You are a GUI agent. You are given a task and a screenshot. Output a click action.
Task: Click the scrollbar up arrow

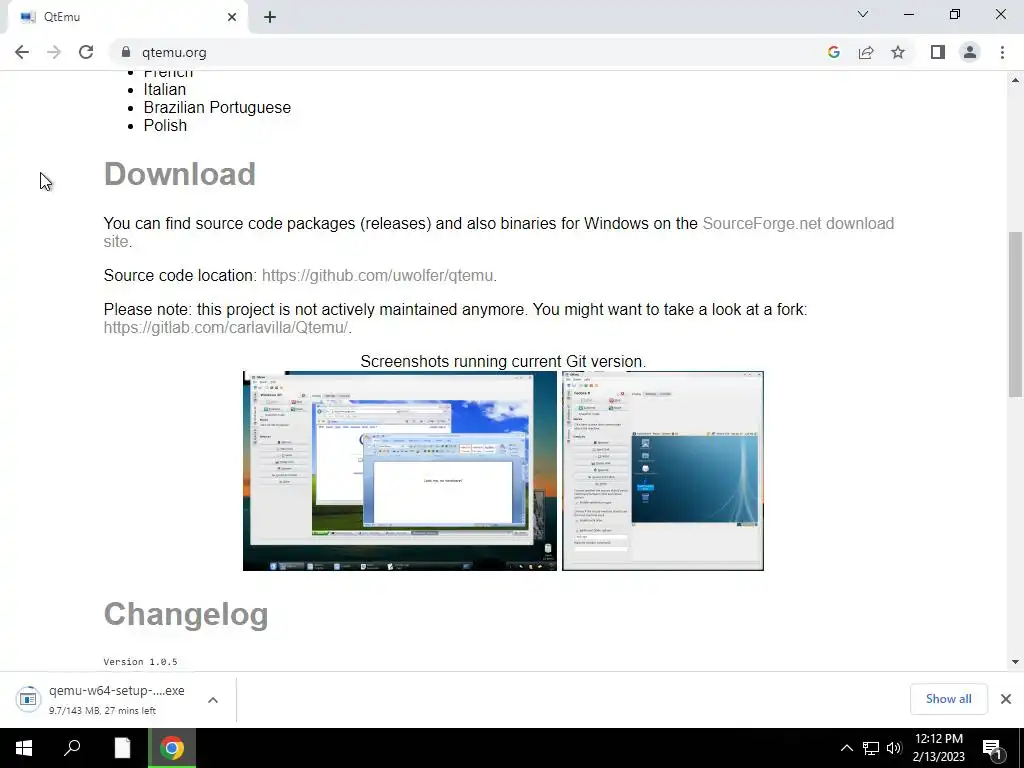(1015, 80)
